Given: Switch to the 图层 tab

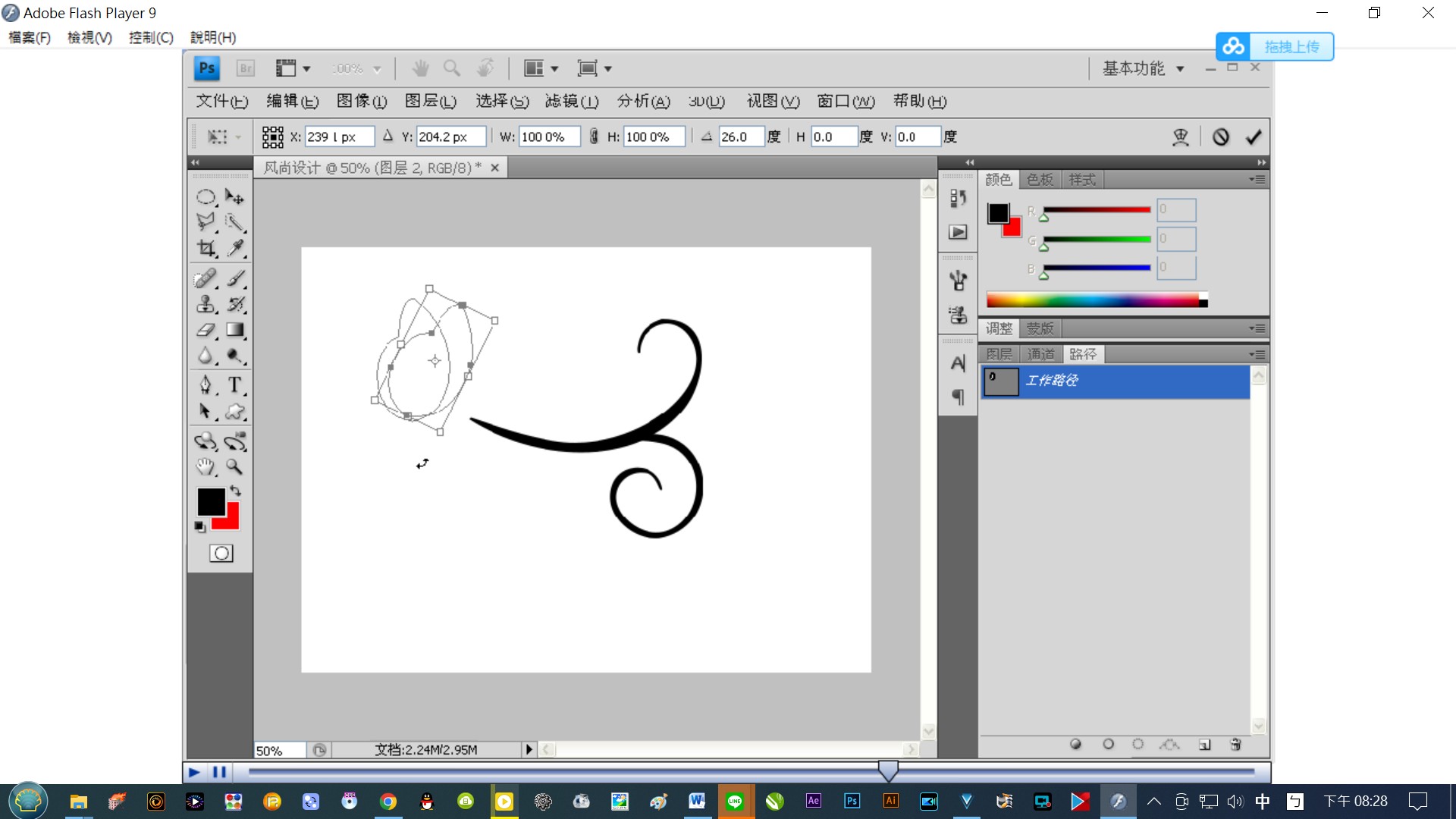Looking at the screenshot, I should pyautogui.click(x=999, y=354).
